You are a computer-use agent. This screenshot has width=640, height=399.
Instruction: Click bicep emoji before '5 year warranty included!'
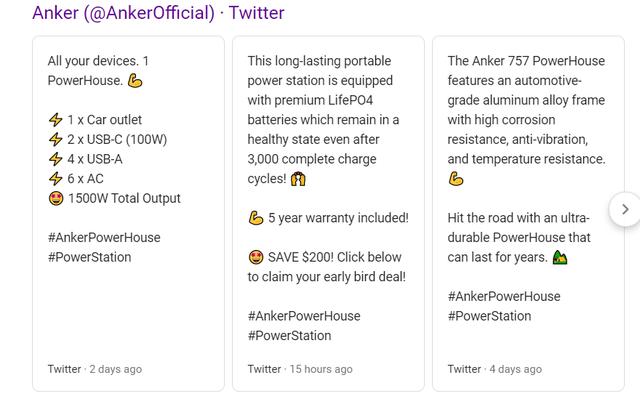(x=256, y=218)
